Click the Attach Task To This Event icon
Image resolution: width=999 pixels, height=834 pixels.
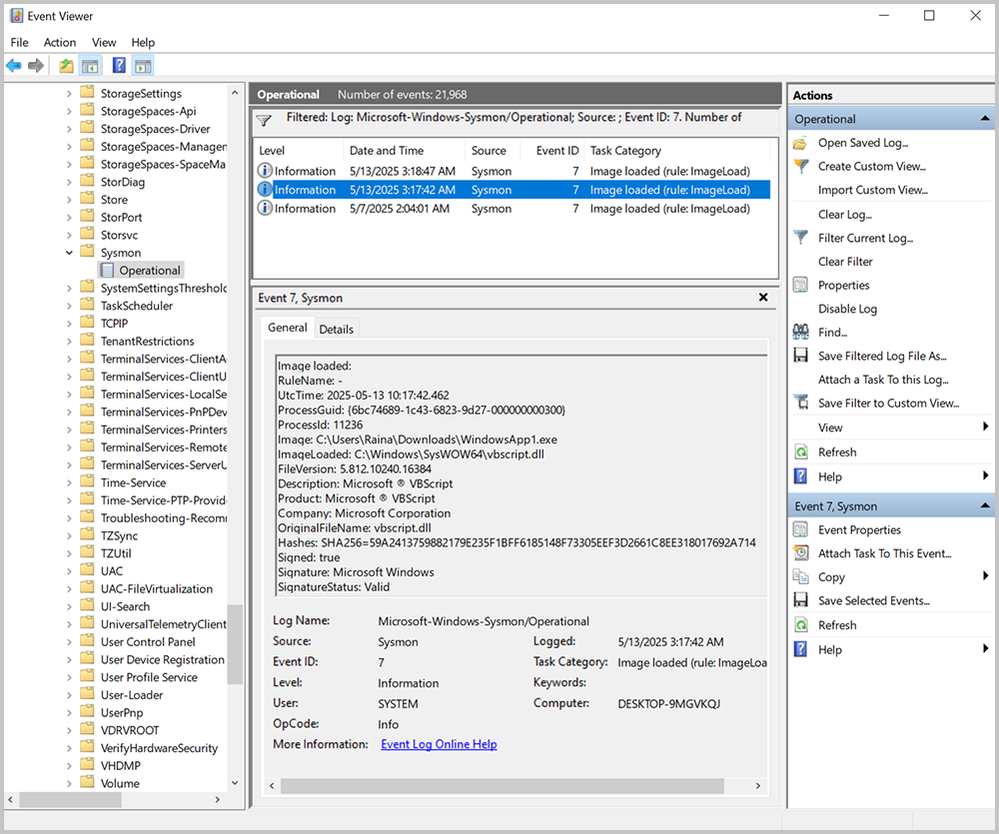(x=801, y=553)
